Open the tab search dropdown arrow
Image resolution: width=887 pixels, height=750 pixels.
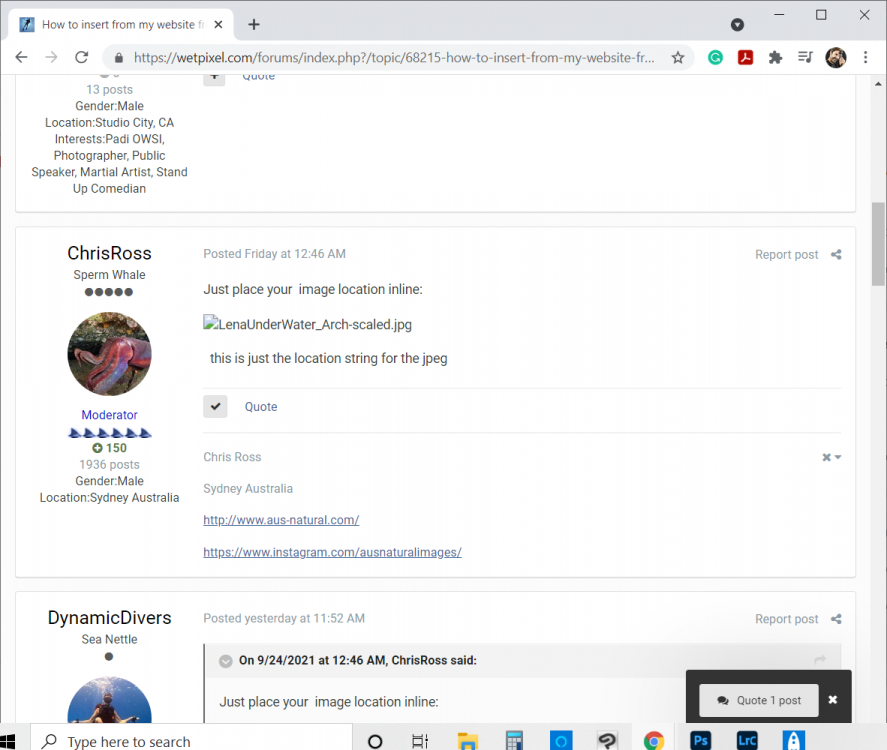coord(737,24)
